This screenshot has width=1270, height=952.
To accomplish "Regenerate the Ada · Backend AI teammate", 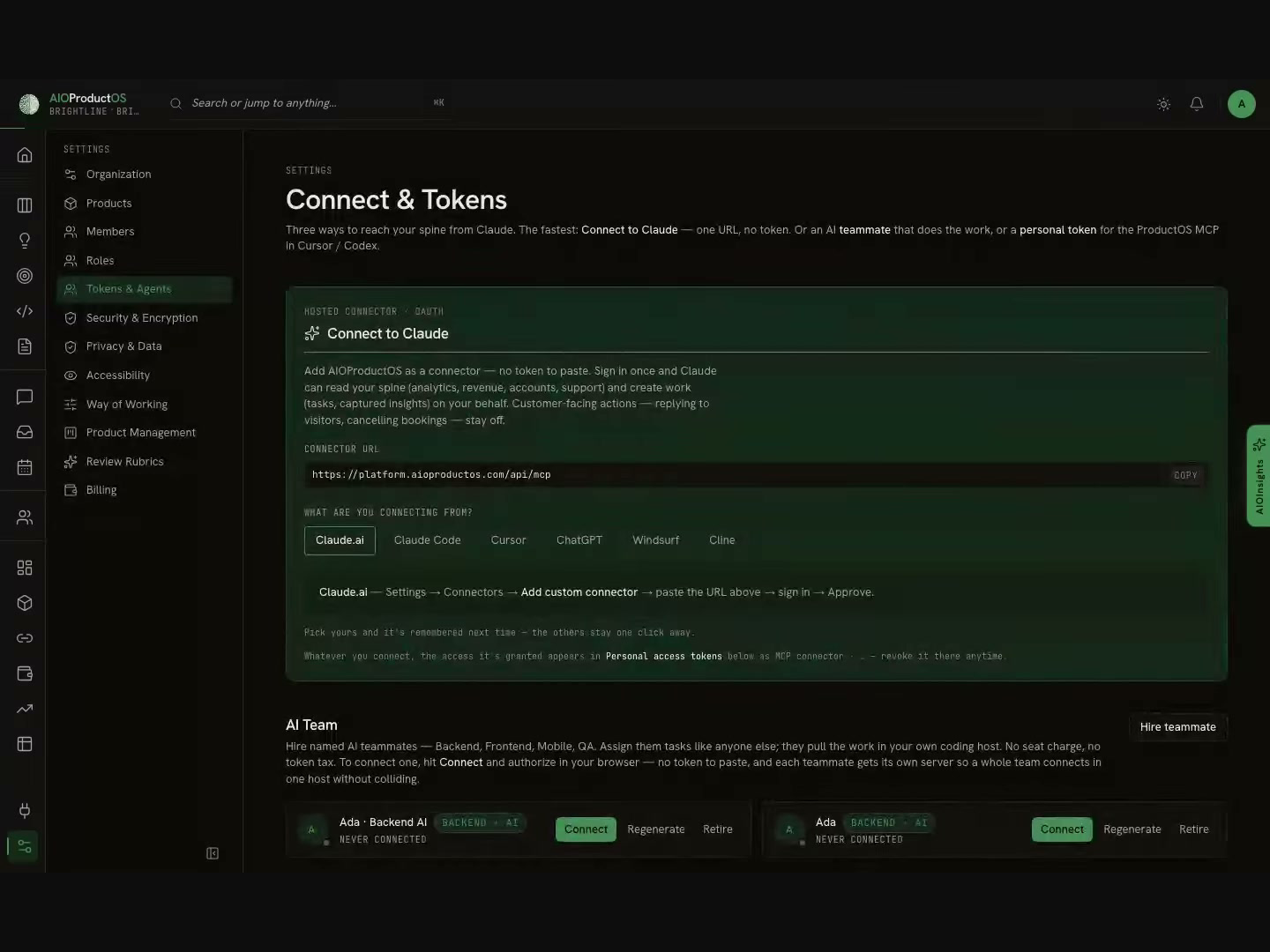I will [656, 829].
